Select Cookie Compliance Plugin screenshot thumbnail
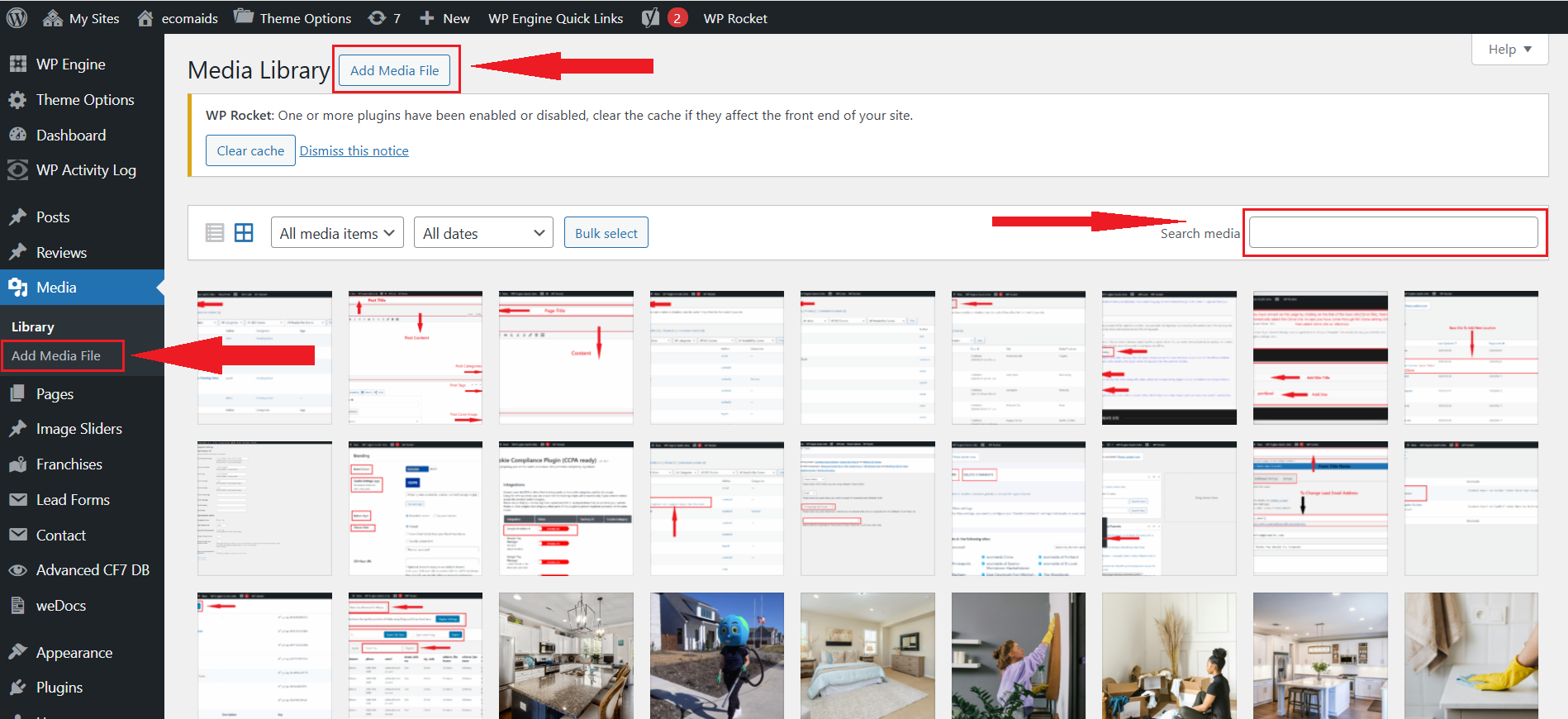1568x719 pixels. pyautogui.click(x=566, y=508)
